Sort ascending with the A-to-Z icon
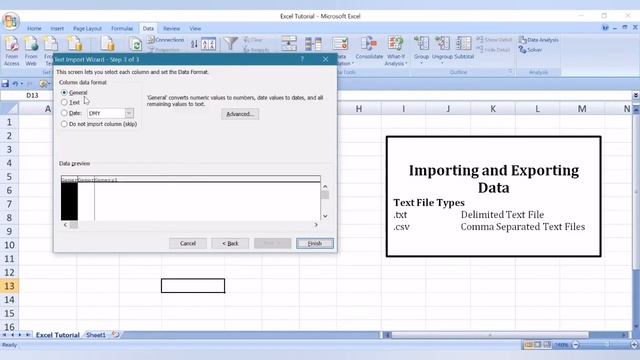 [x=194, y=44]
